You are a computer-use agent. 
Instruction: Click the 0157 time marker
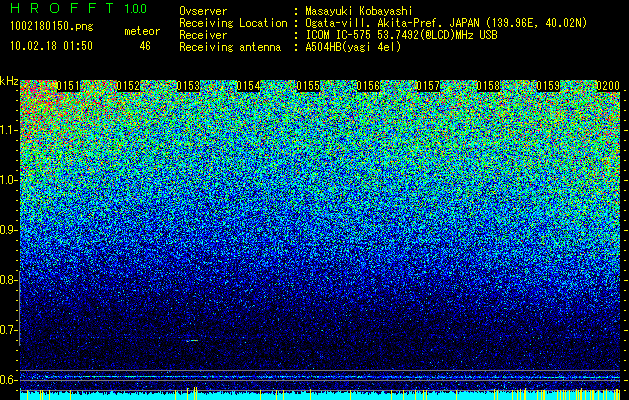(428, 86)
